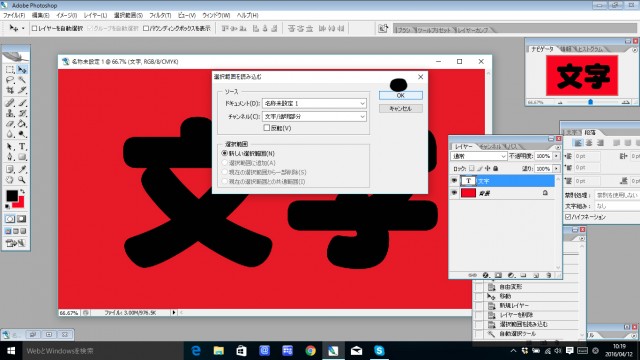Select the Paint Bucket tool
Screen dimensions: 640x360
click(22, 123)
